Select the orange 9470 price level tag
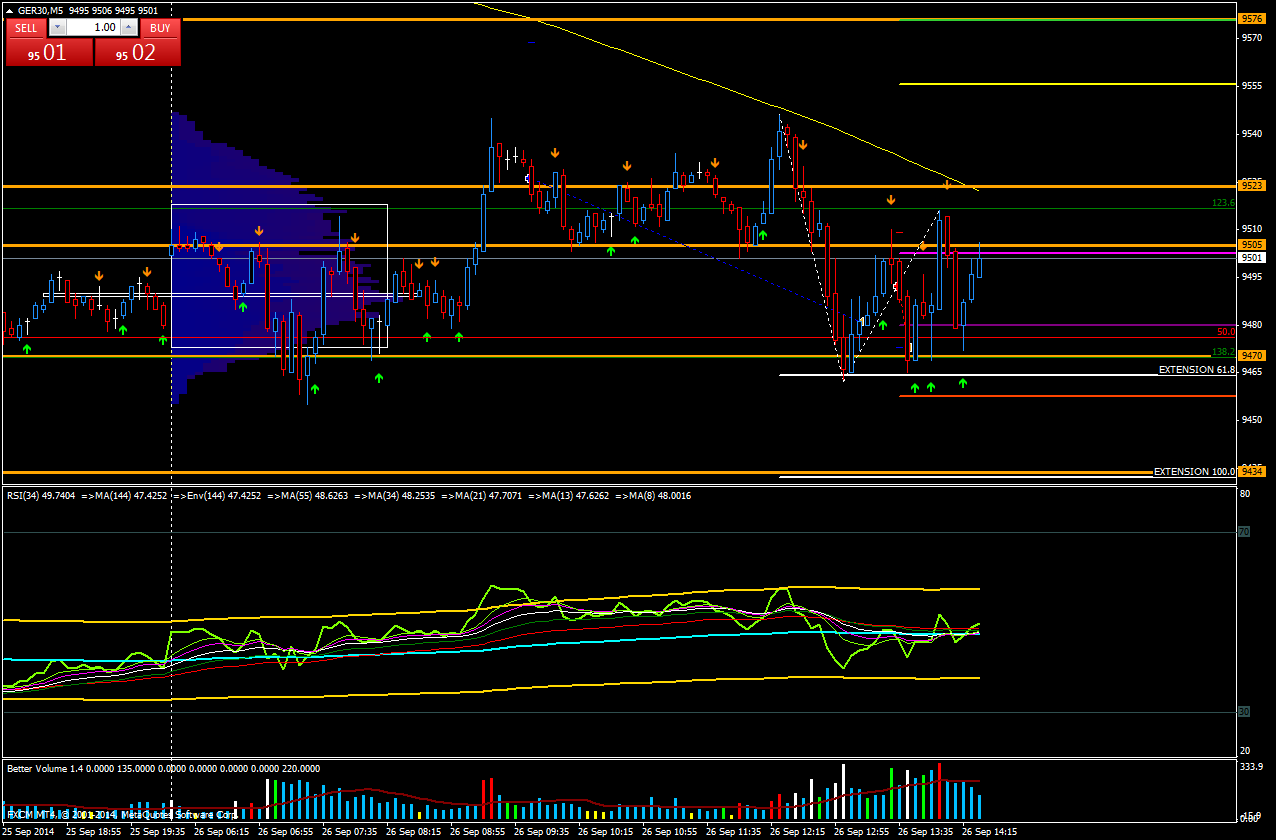This screenshot has height=840, width=1276. 1251,355
